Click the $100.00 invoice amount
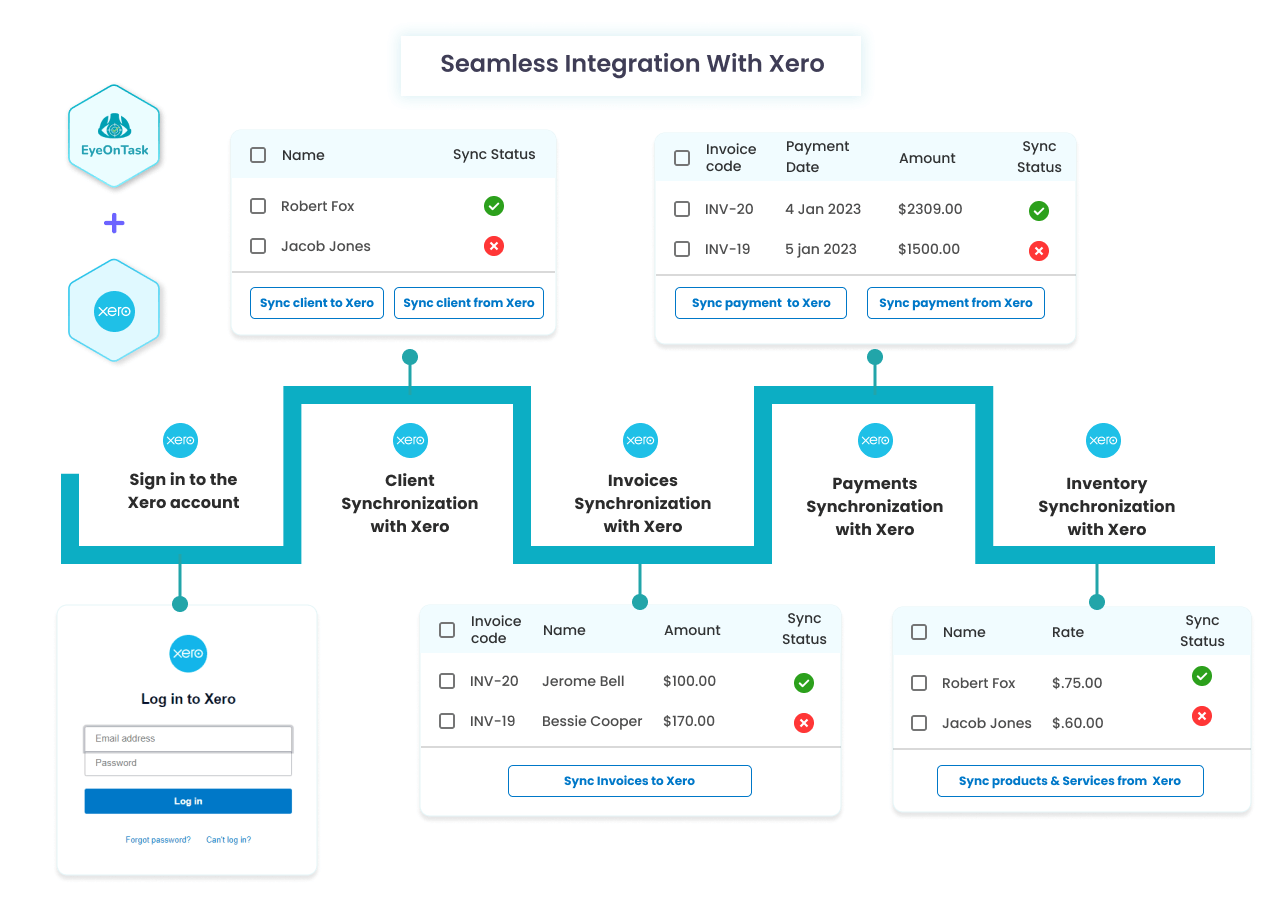Screen dimensions: 1286x904 (689, 681)
